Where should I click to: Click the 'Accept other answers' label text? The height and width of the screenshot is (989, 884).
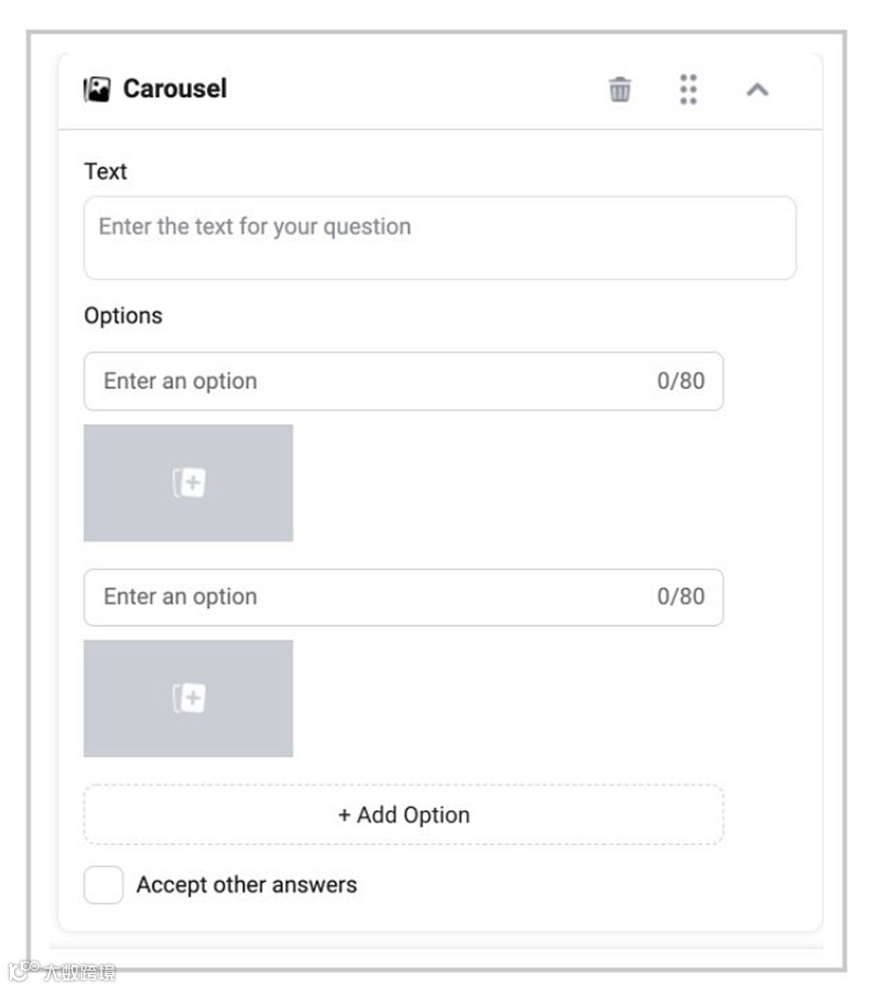point(246,885)
